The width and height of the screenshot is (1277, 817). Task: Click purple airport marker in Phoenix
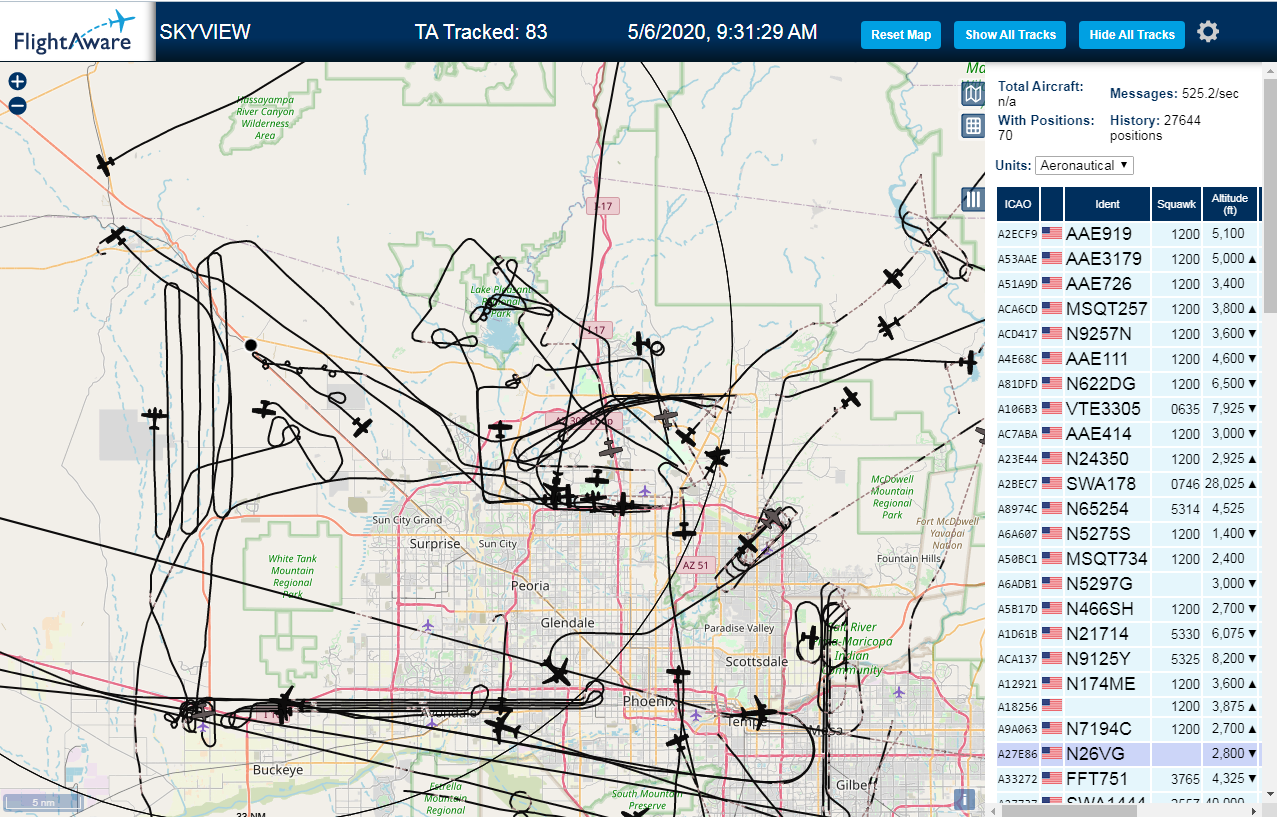coord(698,714)
